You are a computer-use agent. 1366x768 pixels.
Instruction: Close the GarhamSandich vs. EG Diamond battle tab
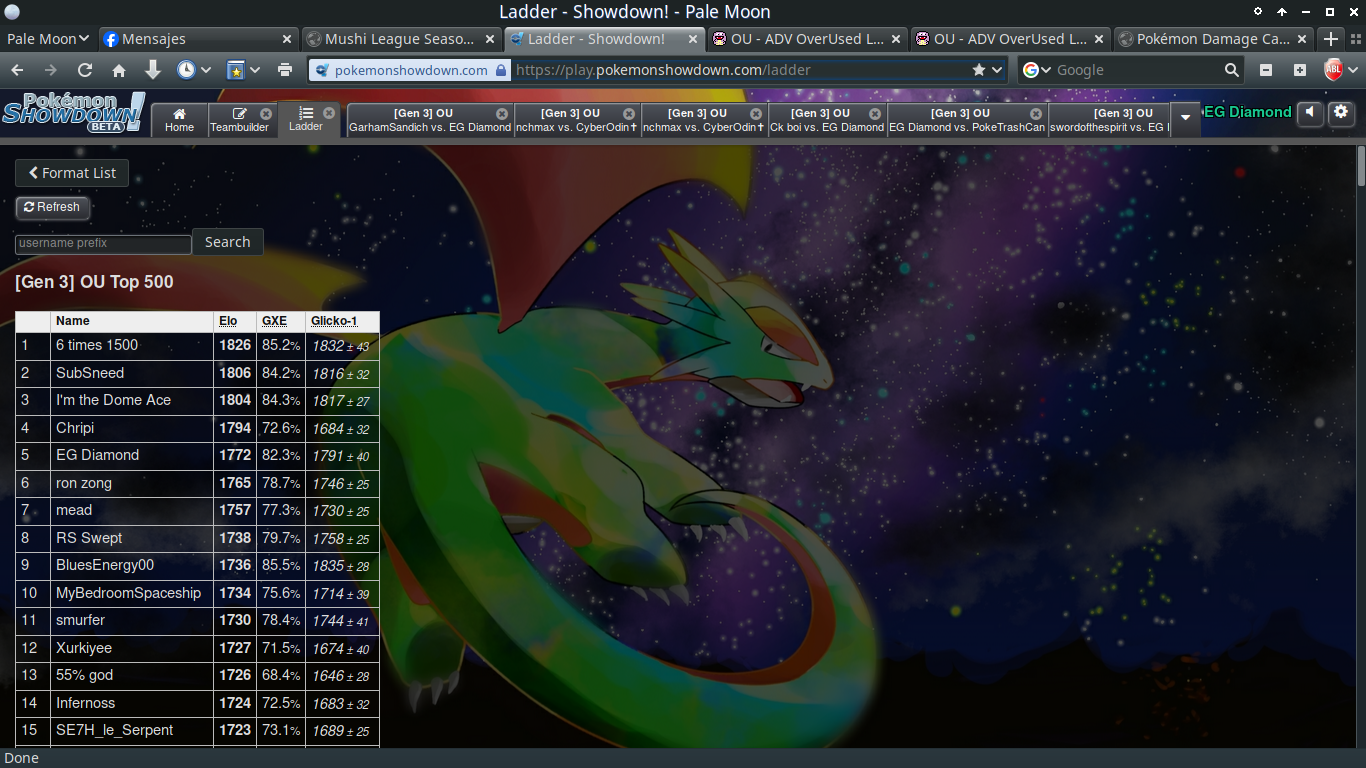(x=502, y=114)
